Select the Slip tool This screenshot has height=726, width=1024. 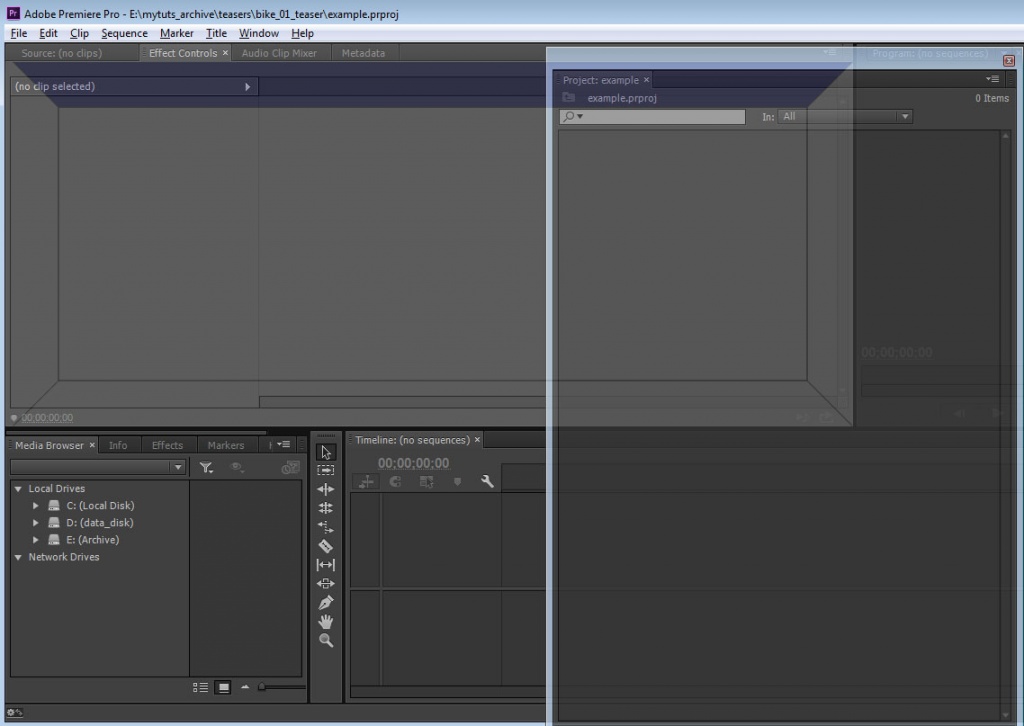coord(325,565)
